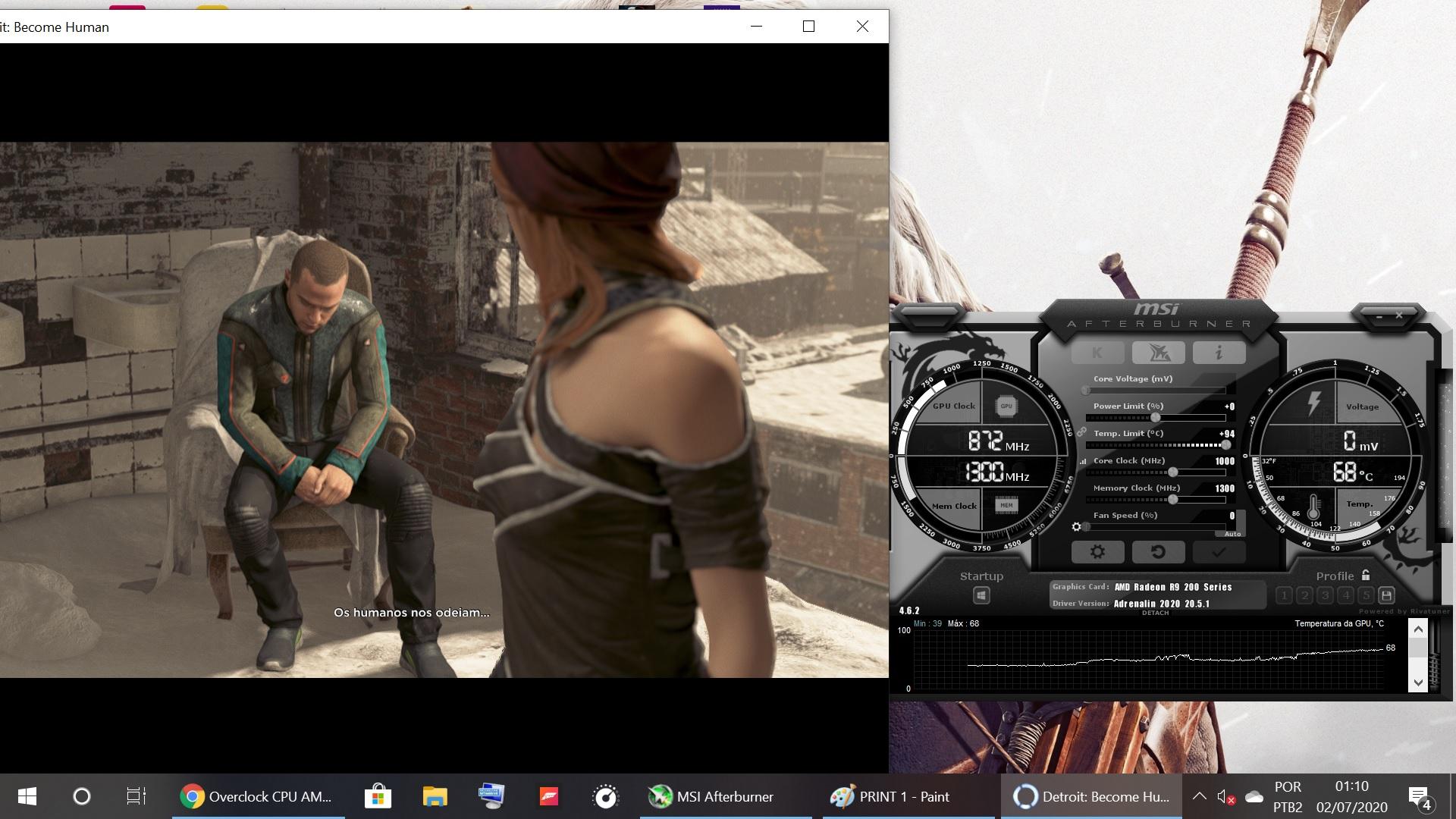
Task: Click the monitor graph scroll up arrow
Action: click(1417, 629)
